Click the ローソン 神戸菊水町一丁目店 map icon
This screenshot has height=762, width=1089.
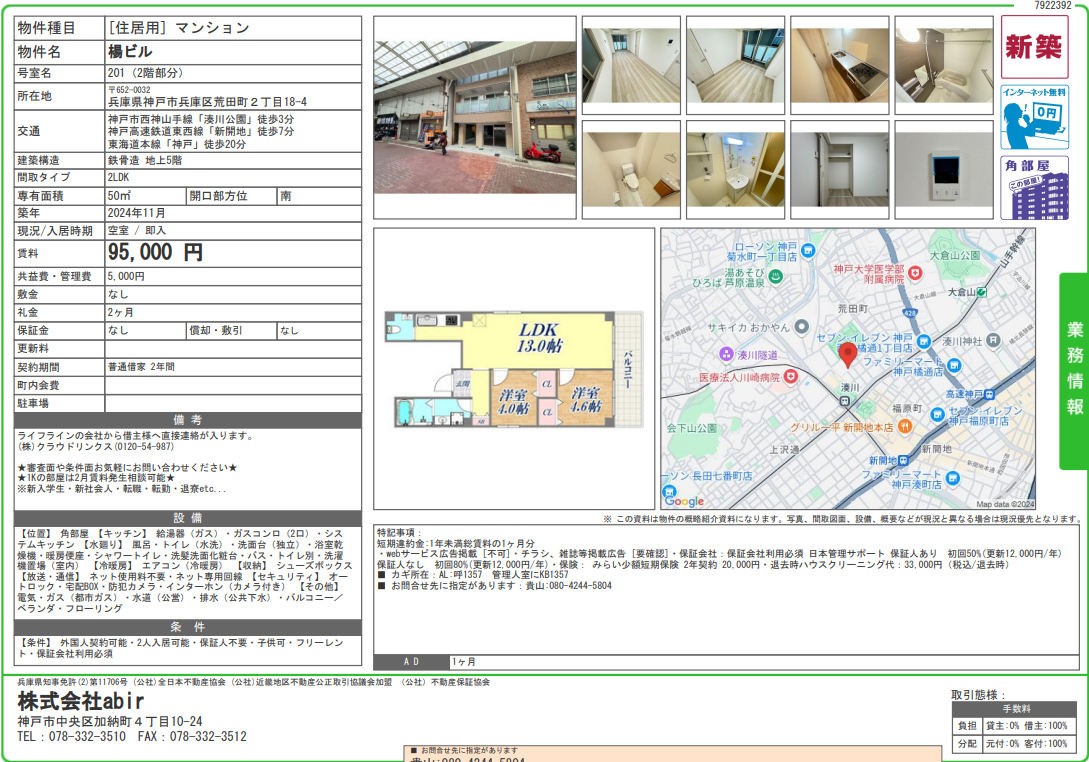(x=808, y=251)
